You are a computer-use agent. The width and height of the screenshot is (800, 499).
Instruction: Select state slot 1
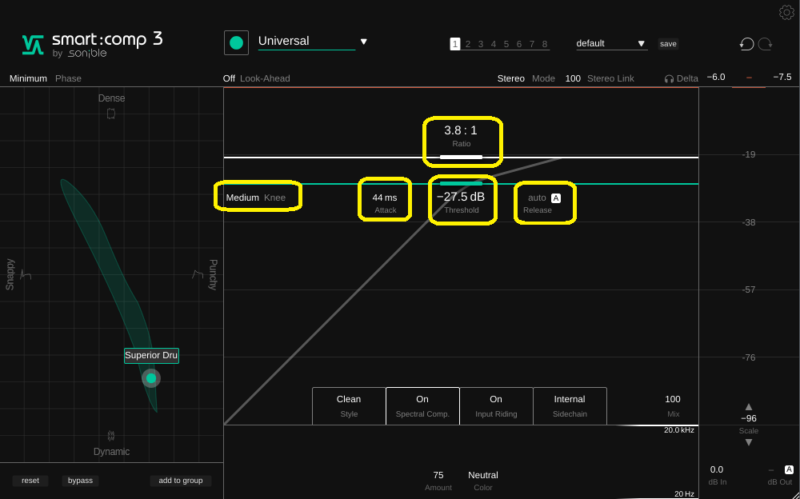pos(455,44)
